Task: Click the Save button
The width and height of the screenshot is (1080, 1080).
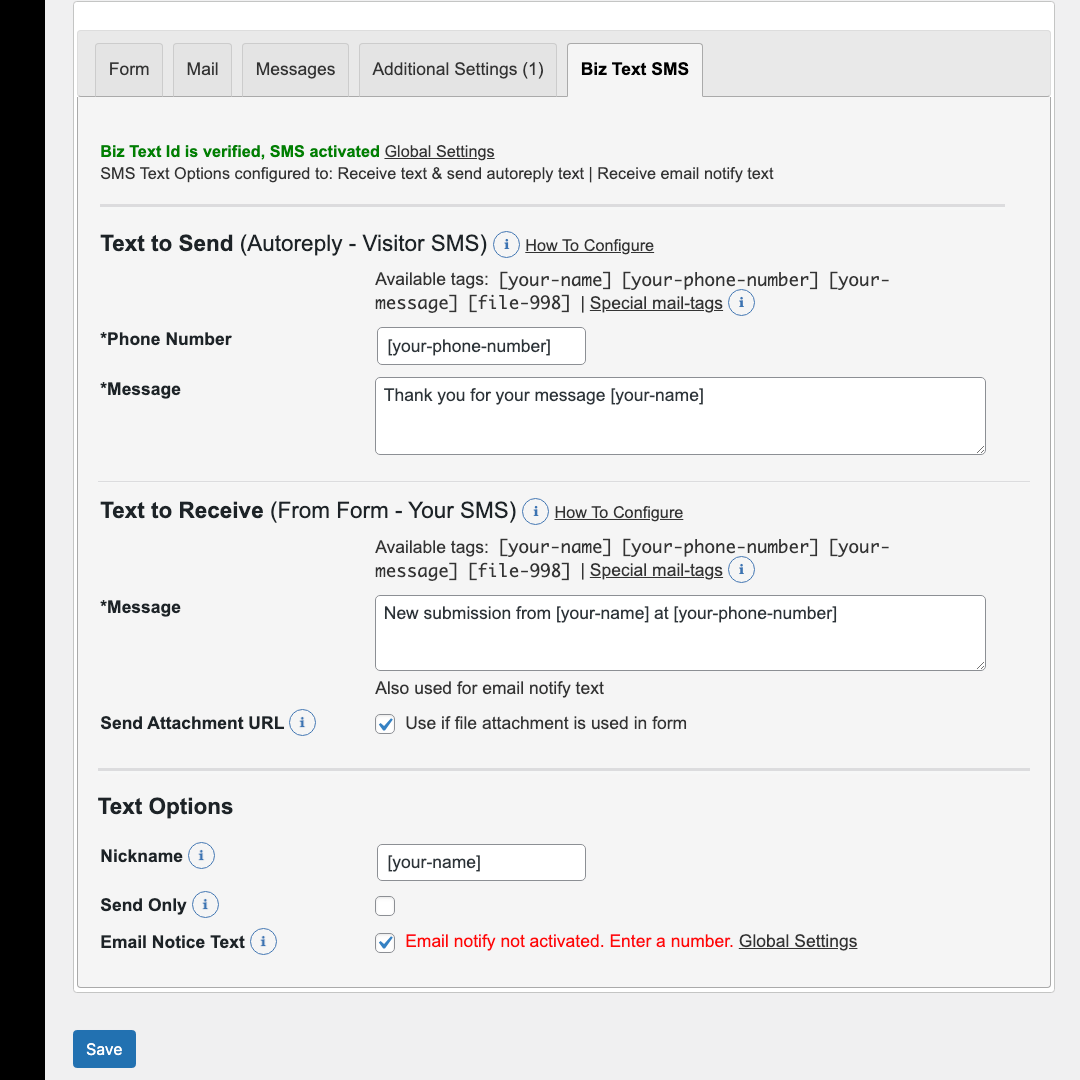Action: [x=104, y=1049]
